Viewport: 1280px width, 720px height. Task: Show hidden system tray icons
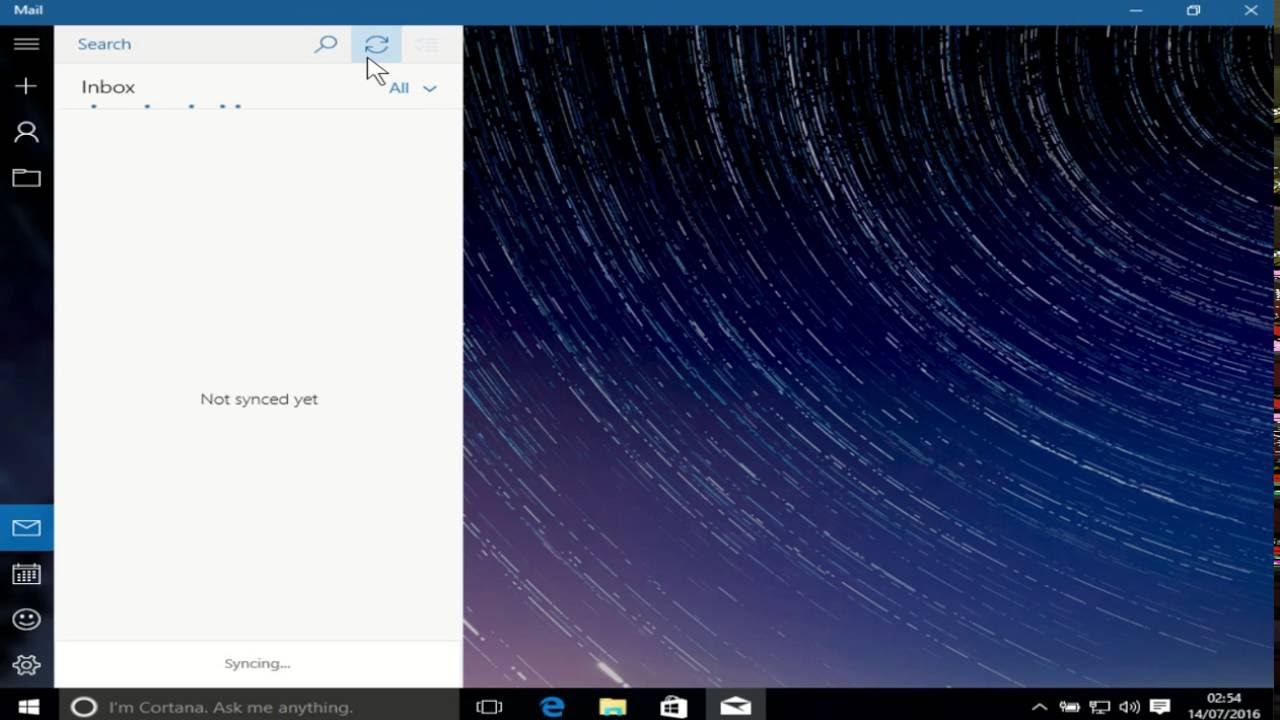click(1039, 707)
